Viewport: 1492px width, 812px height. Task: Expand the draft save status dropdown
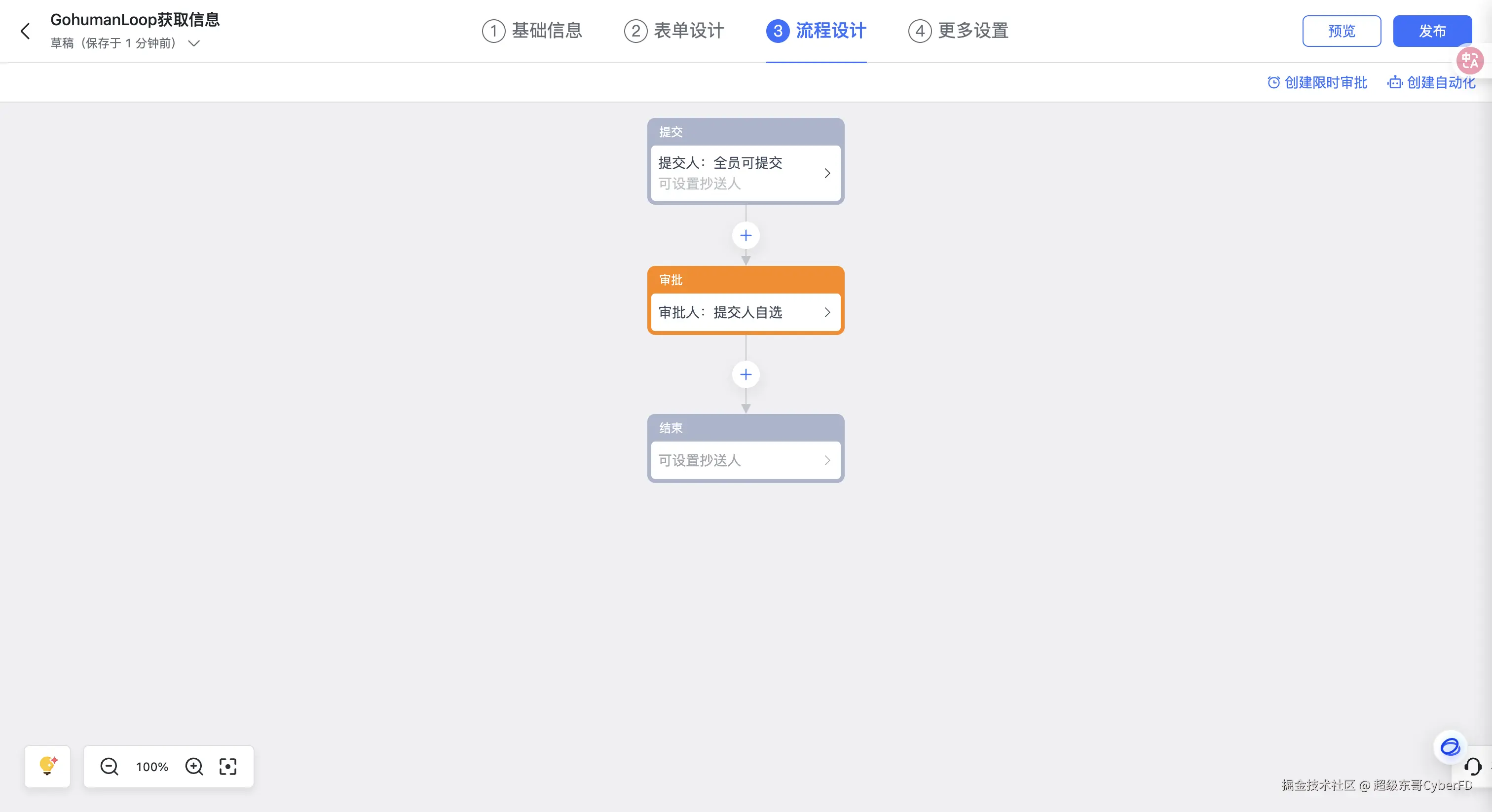coord(194,43)
